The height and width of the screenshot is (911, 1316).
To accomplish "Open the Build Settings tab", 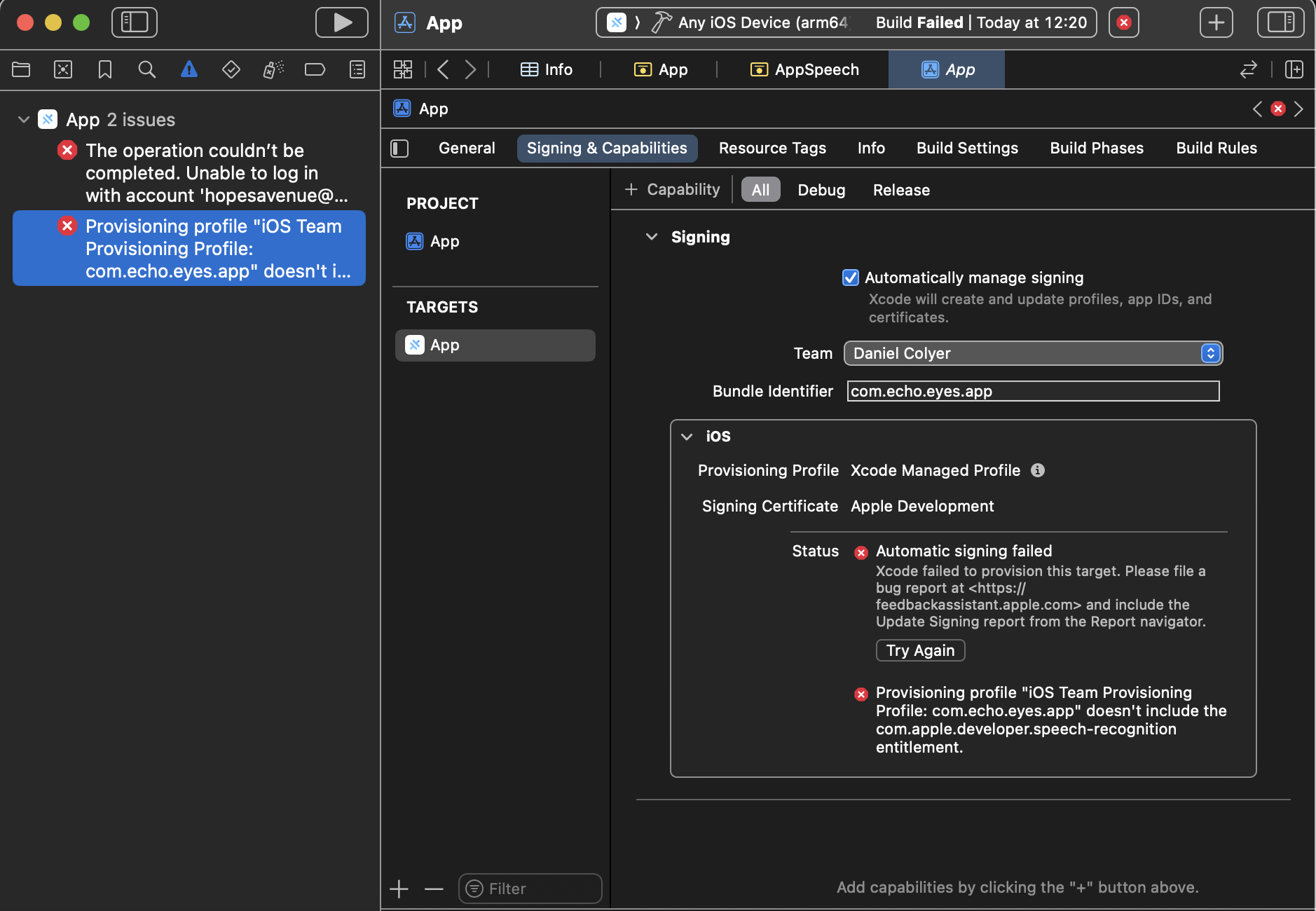I will (967, 149).
